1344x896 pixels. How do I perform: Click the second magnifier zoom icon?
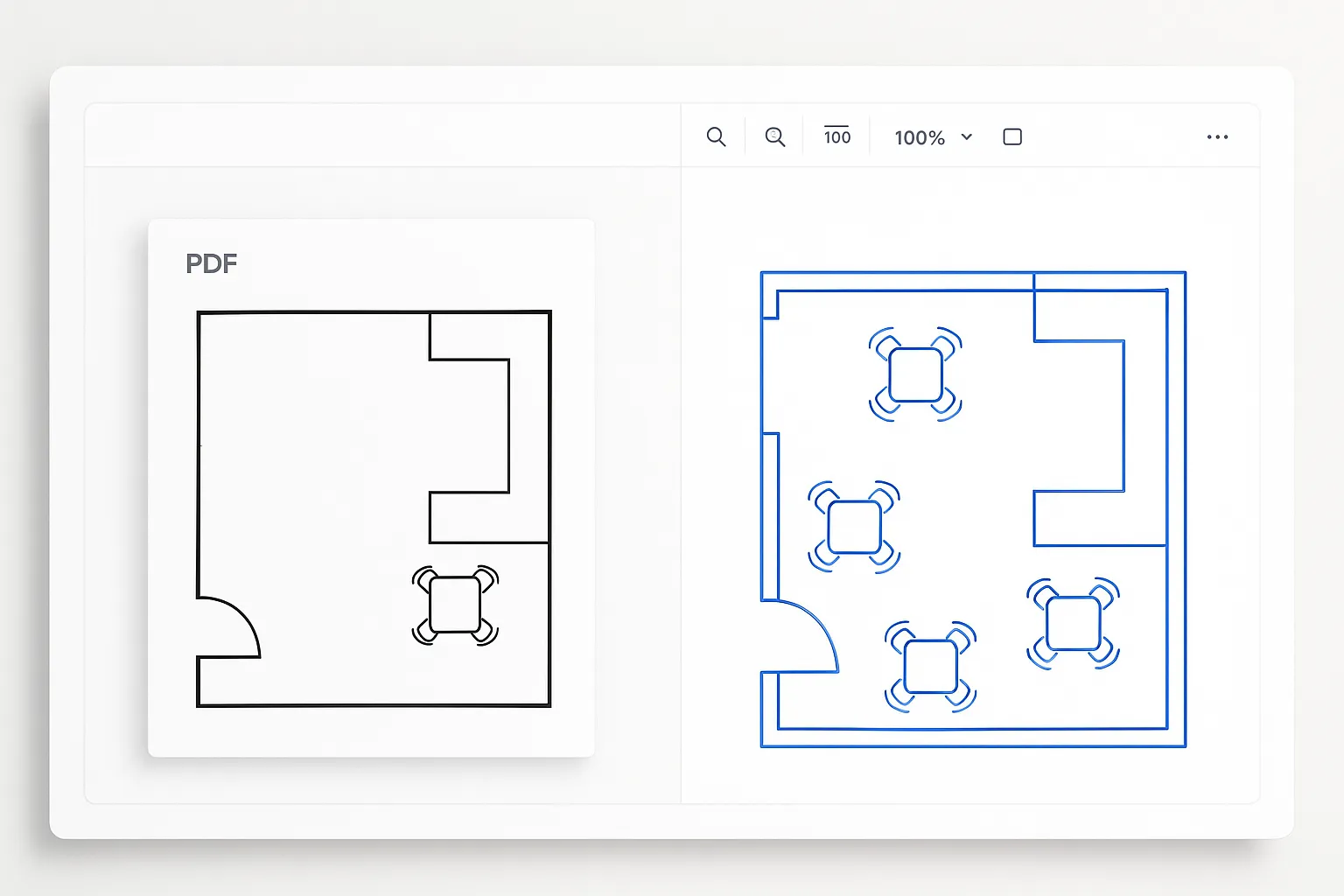coord(774,137)
